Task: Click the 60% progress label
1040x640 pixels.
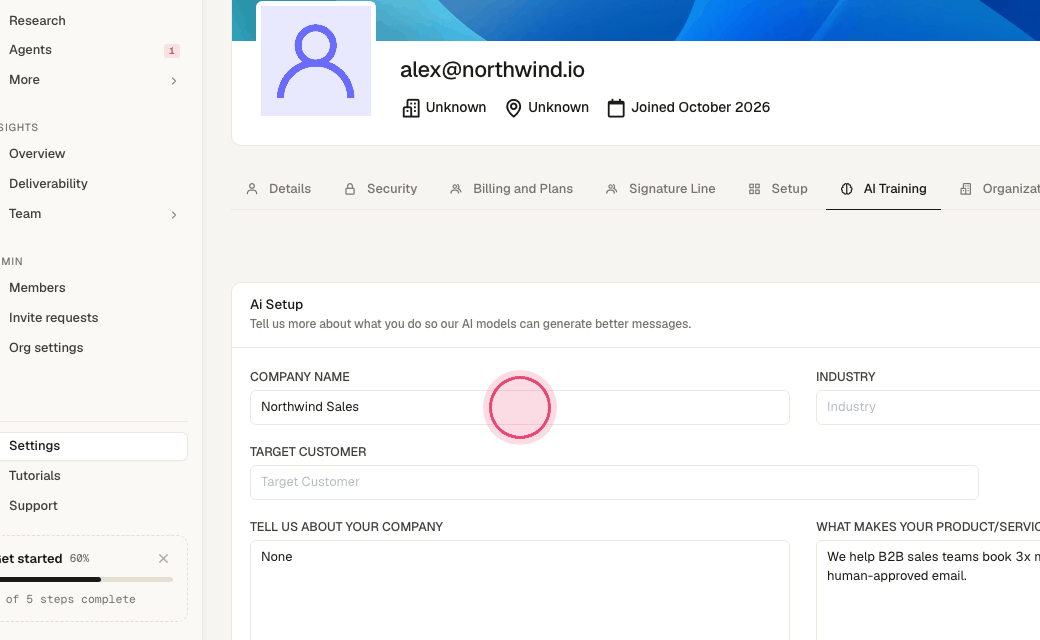Action: [x=80, y=558]
